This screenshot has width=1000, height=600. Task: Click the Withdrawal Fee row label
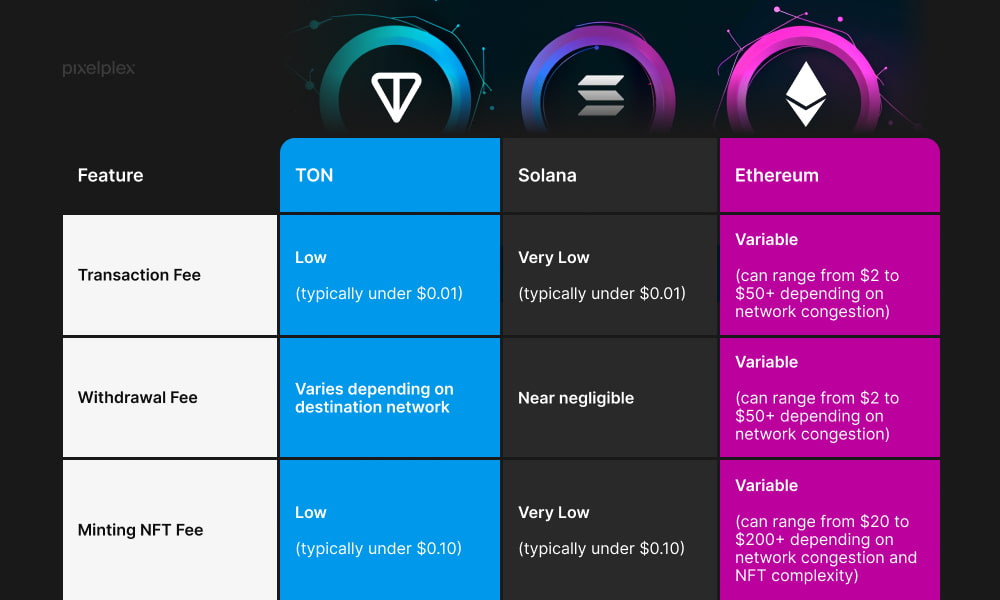click(170, 397)
